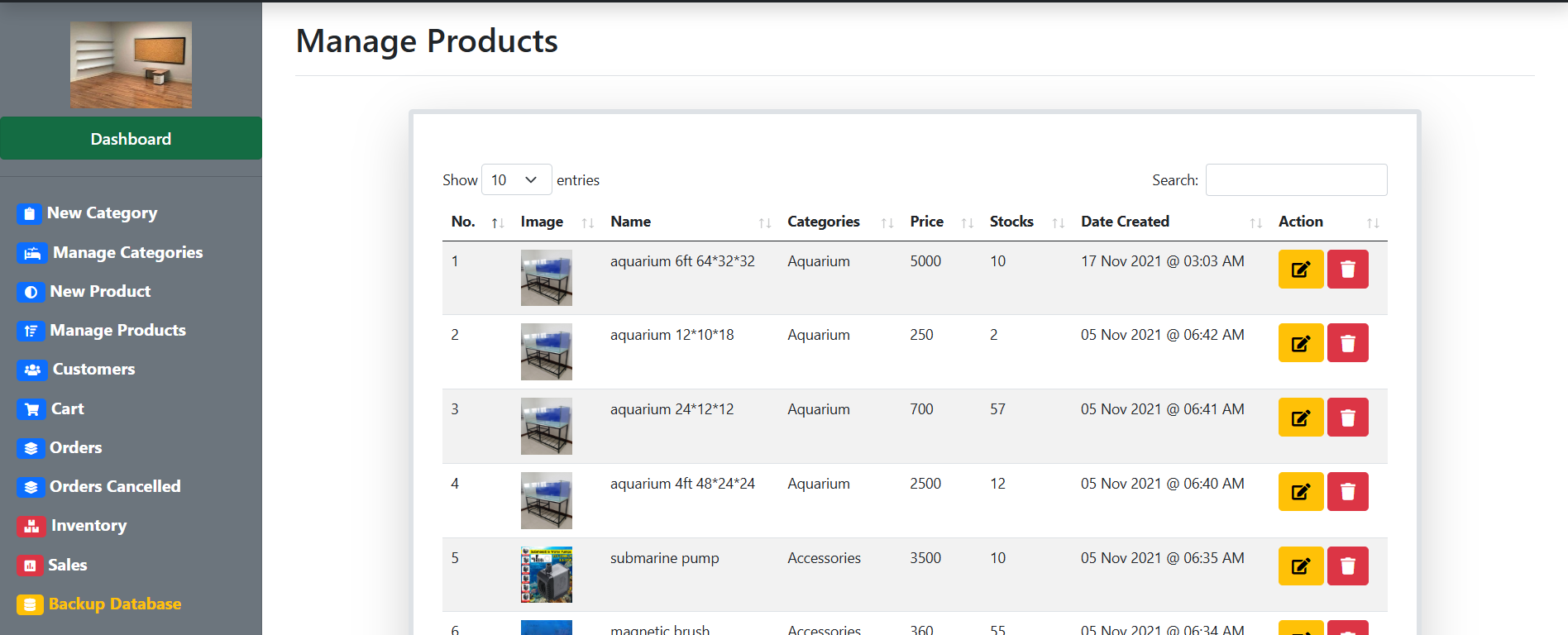Click the green Dashboard button
This screenshot has height=635, width=1568.
click(x=131, y=139)
